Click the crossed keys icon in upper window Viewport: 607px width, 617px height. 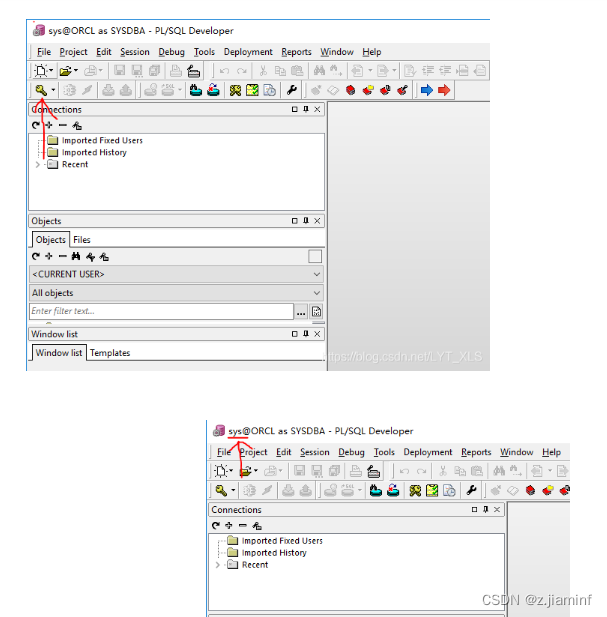(235, 90)
